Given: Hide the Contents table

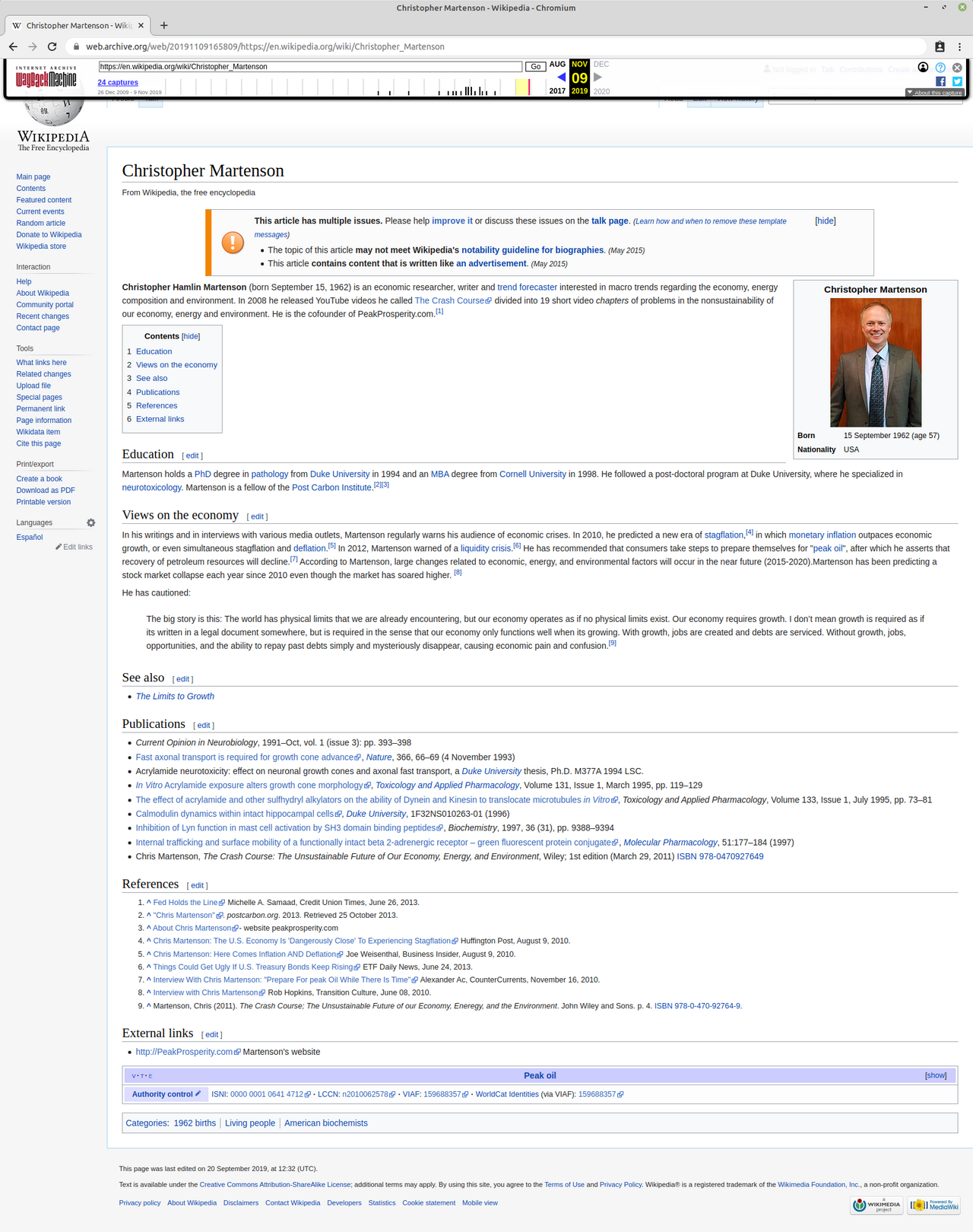Looking at the screenshot, I should pos(191,336).
